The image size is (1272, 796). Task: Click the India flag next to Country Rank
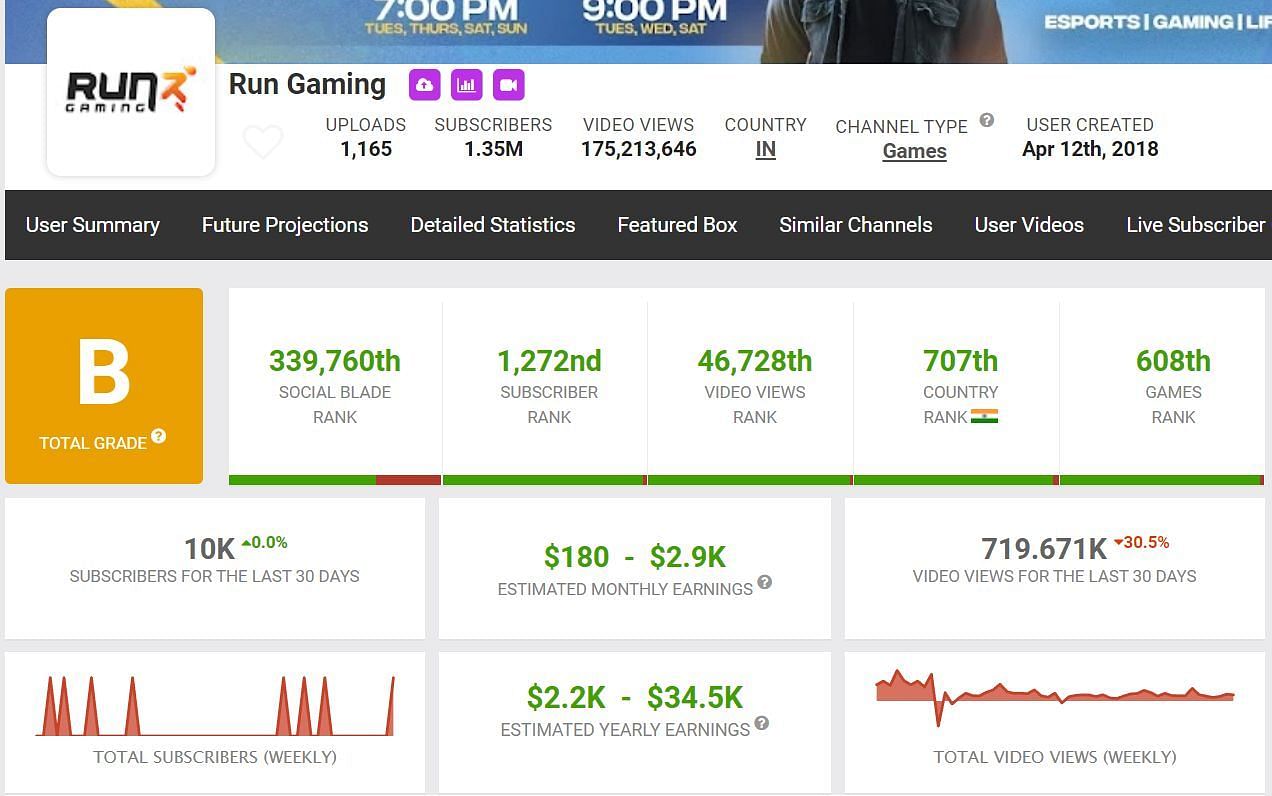coord(985,416)
